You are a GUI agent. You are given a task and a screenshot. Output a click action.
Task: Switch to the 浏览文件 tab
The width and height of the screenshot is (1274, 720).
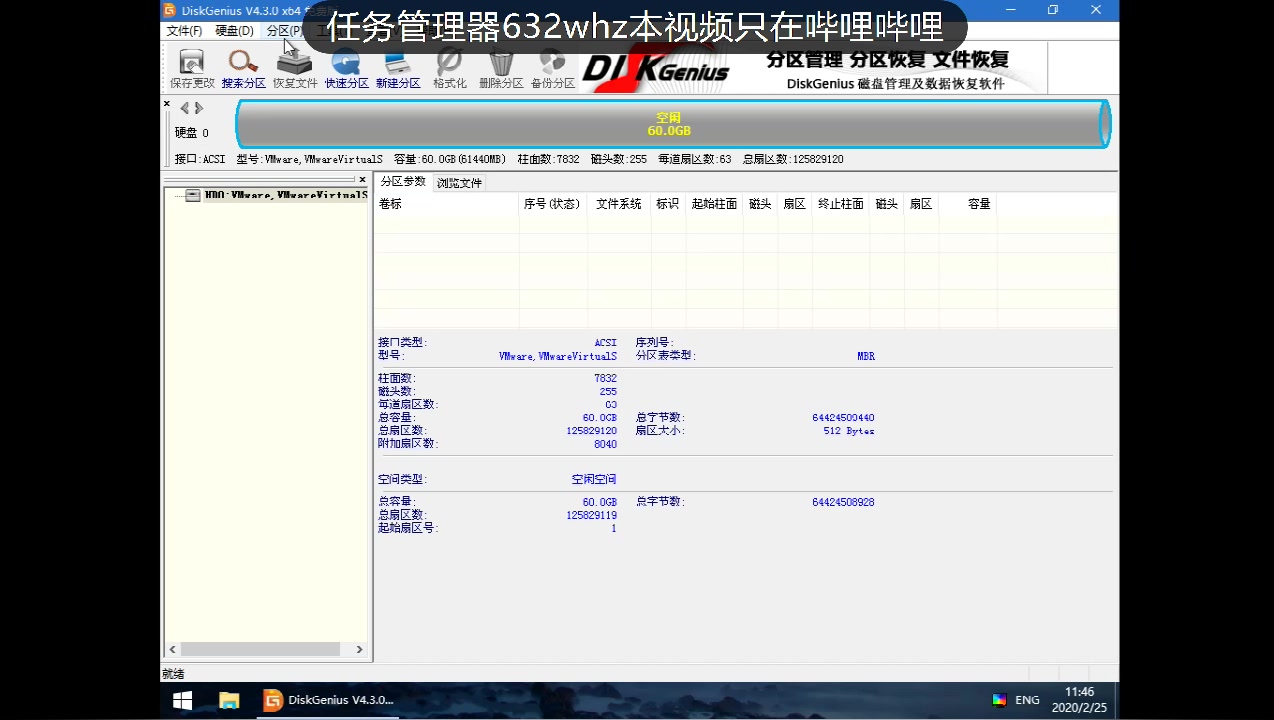458,182
